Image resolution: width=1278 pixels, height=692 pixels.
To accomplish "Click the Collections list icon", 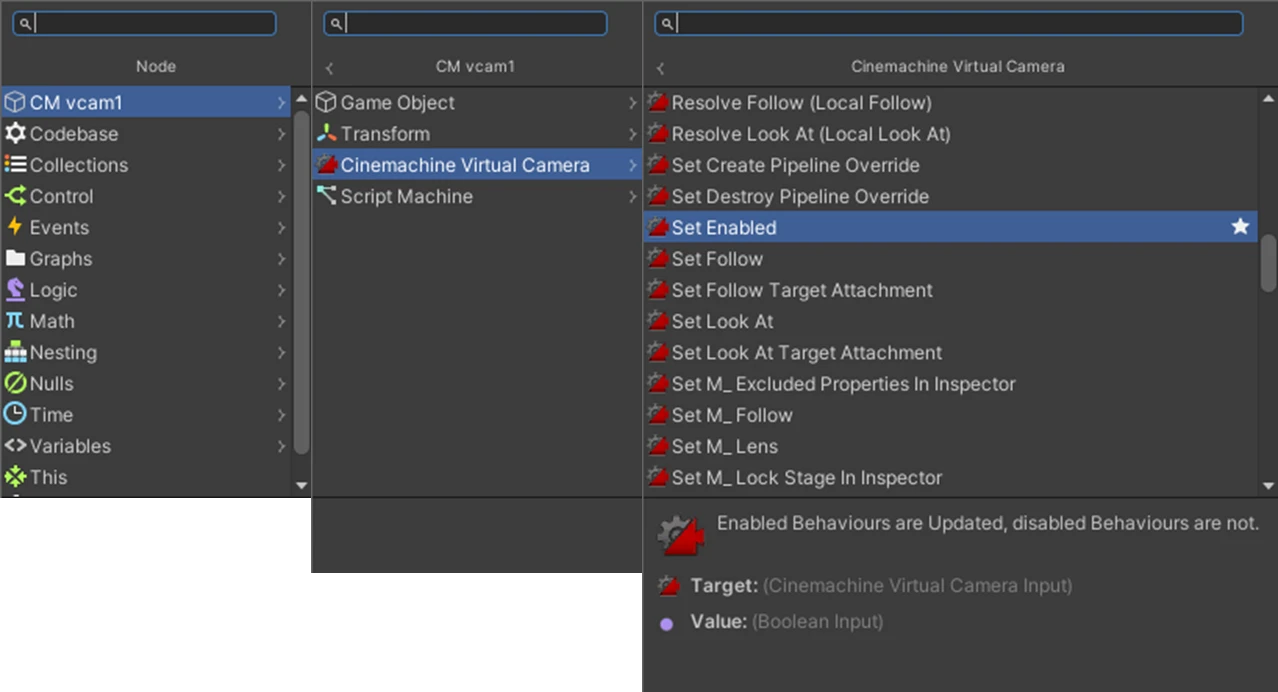I will tap(15, 164).
